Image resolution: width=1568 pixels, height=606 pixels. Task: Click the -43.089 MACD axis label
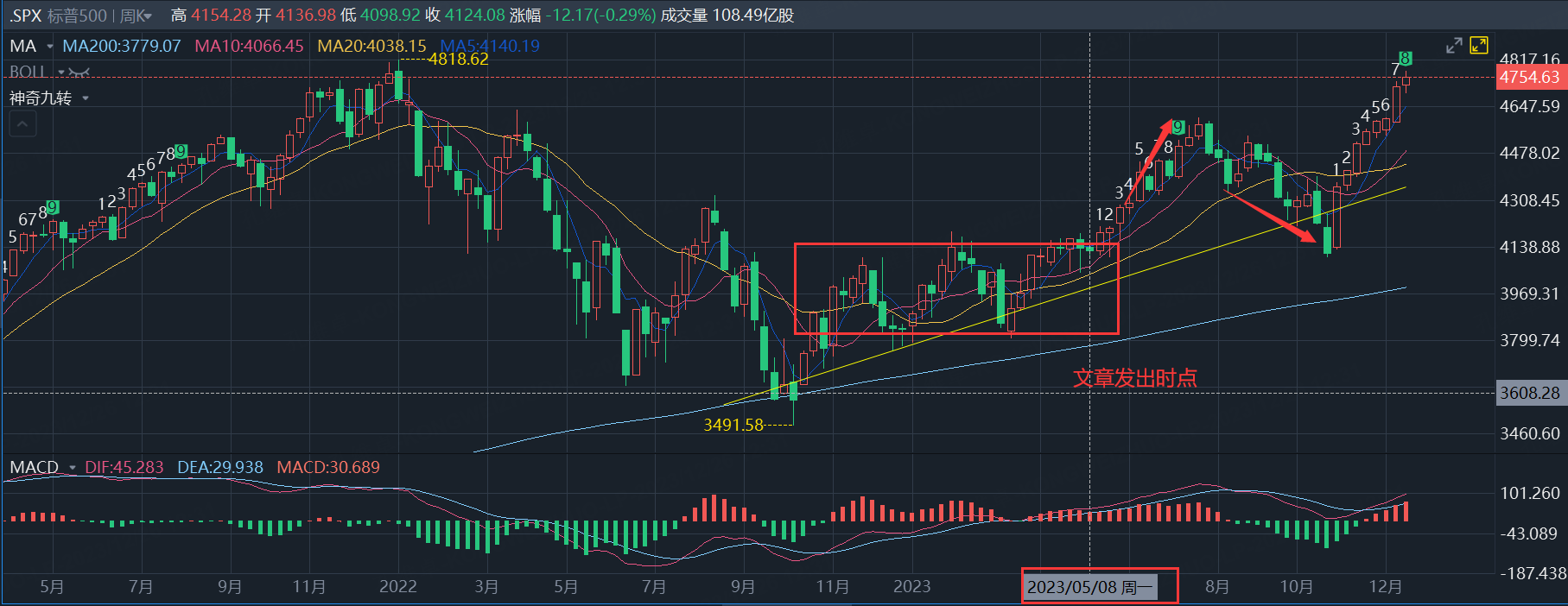tap(1527, 533)
